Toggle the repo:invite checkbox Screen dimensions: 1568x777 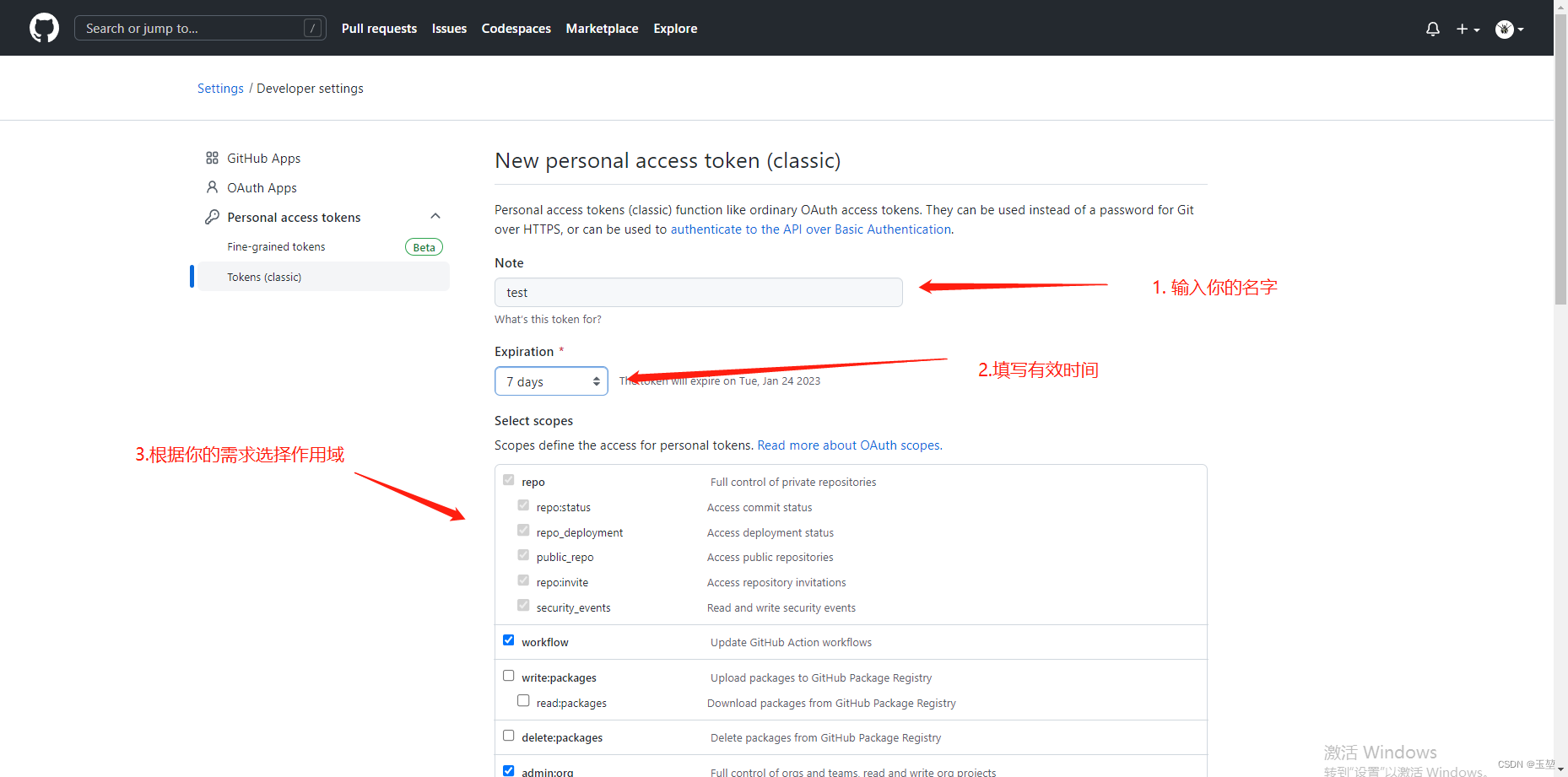click(x=523, y=580)
